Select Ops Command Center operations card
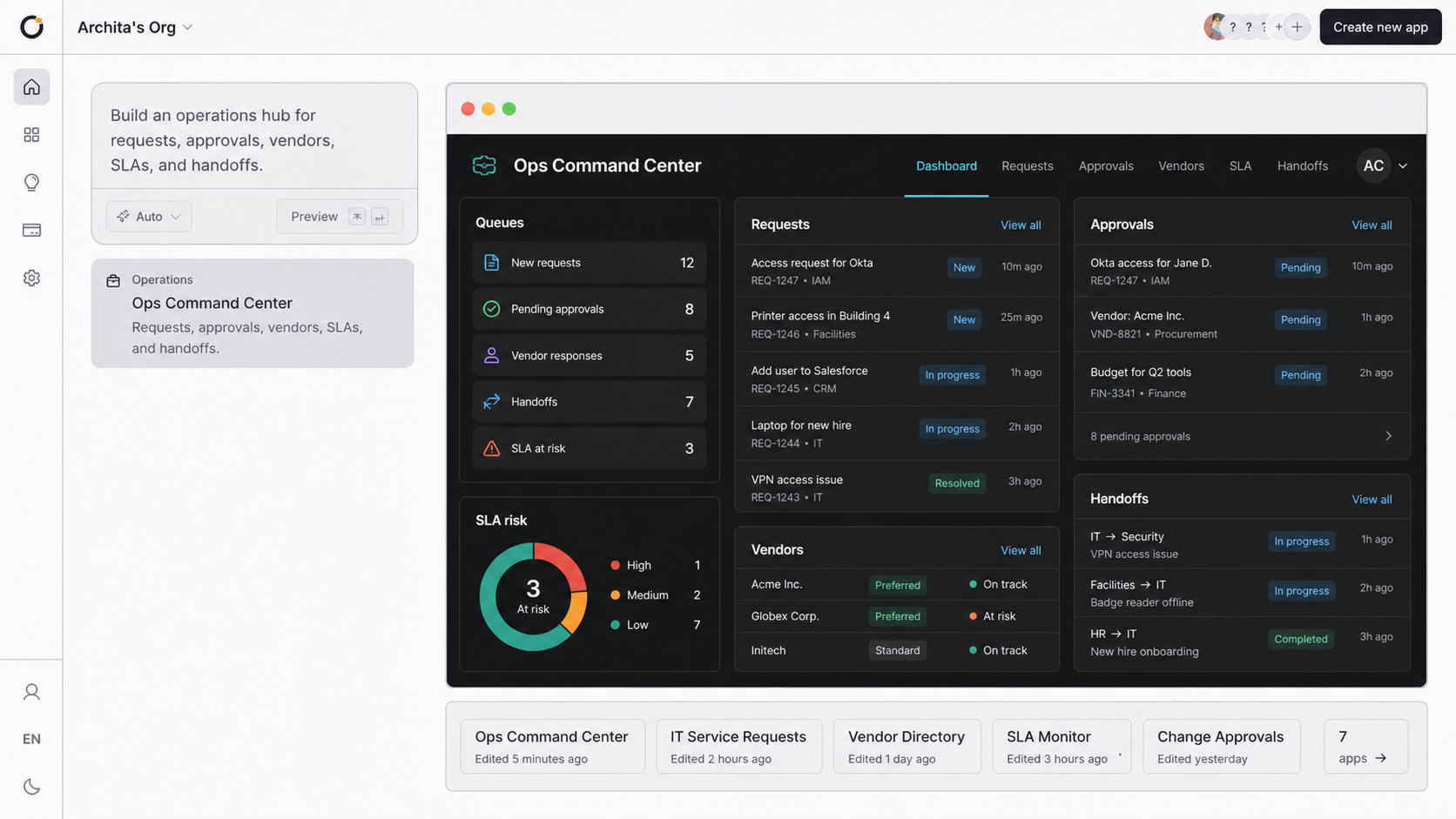Image resolution: width=1456 pixels, height=819 pixels. tap(253, 313)
